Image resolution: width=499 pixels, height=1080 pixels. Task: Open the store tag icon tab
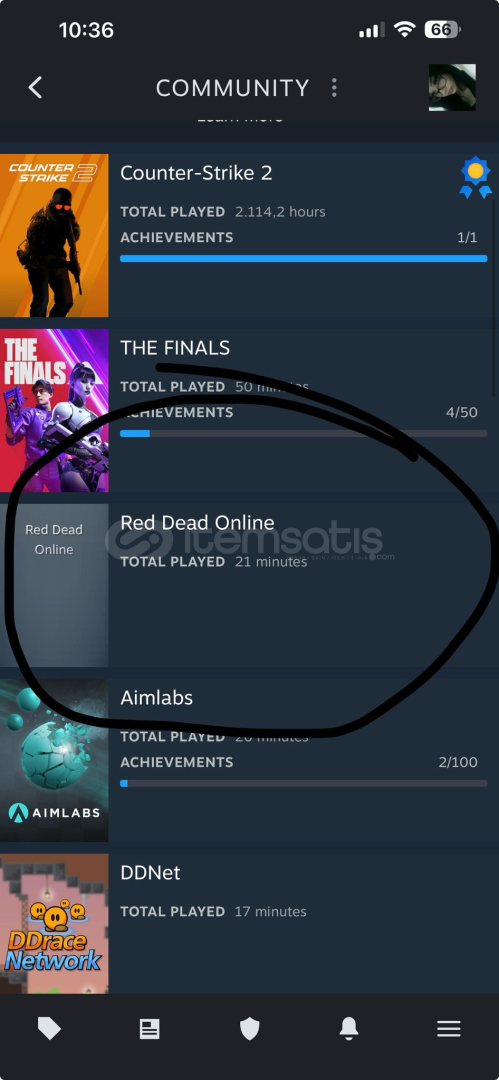pos(49,1029)
